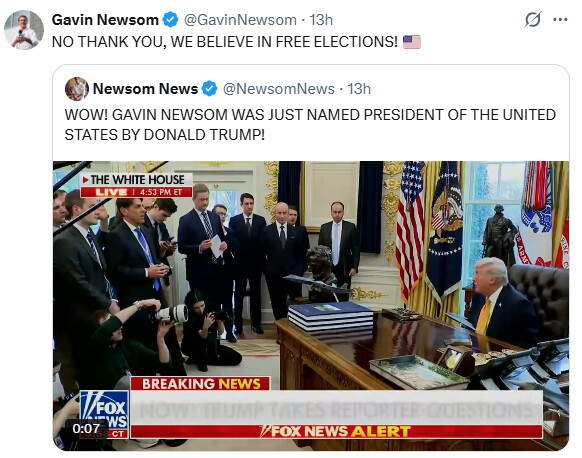Image resolution: width=582 pixels, height=458 pixels.
Task: Click the American flag emoji
Action: pyautogui.click(x=412, y=42)
